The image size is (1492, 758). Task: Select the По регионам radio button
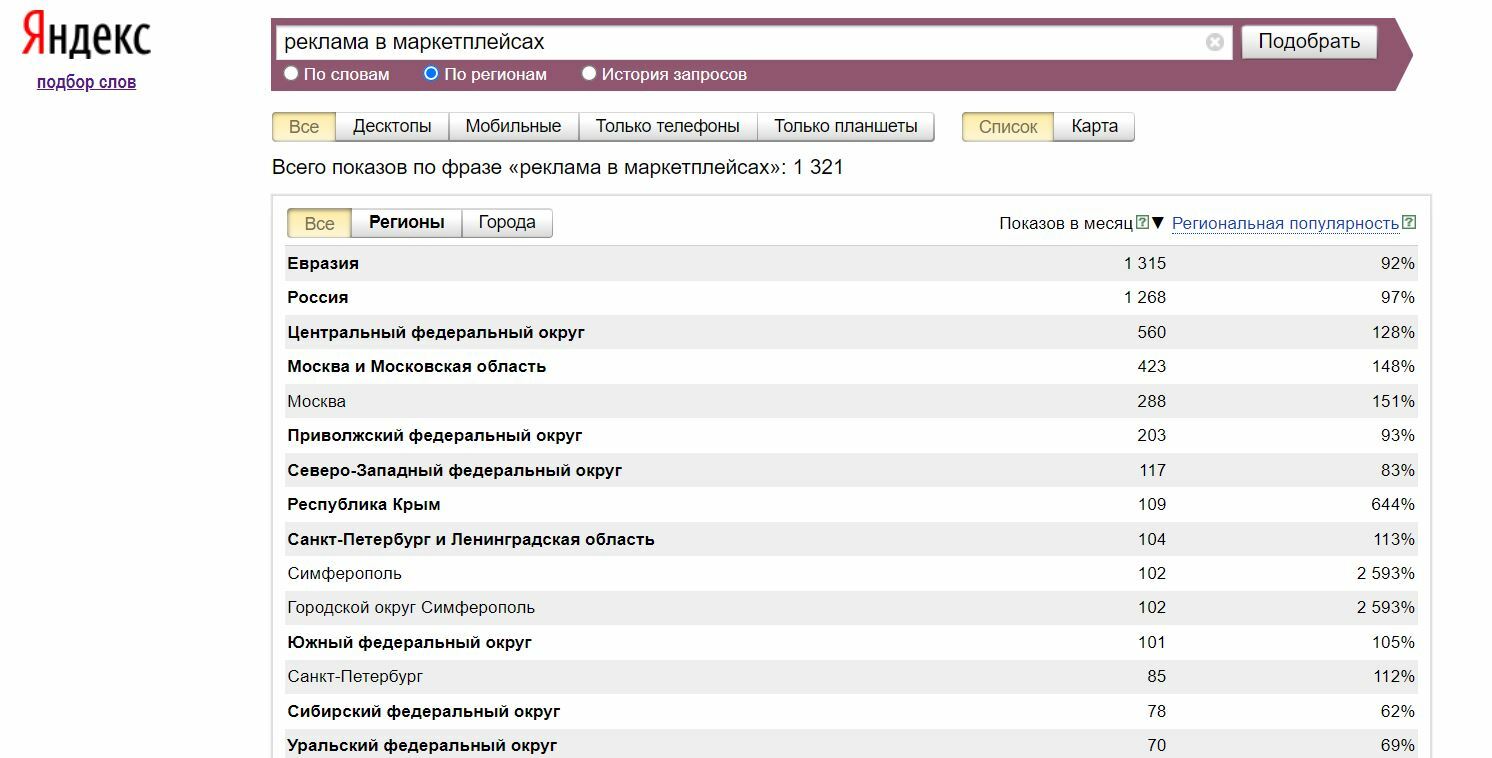tap(431, 73)
